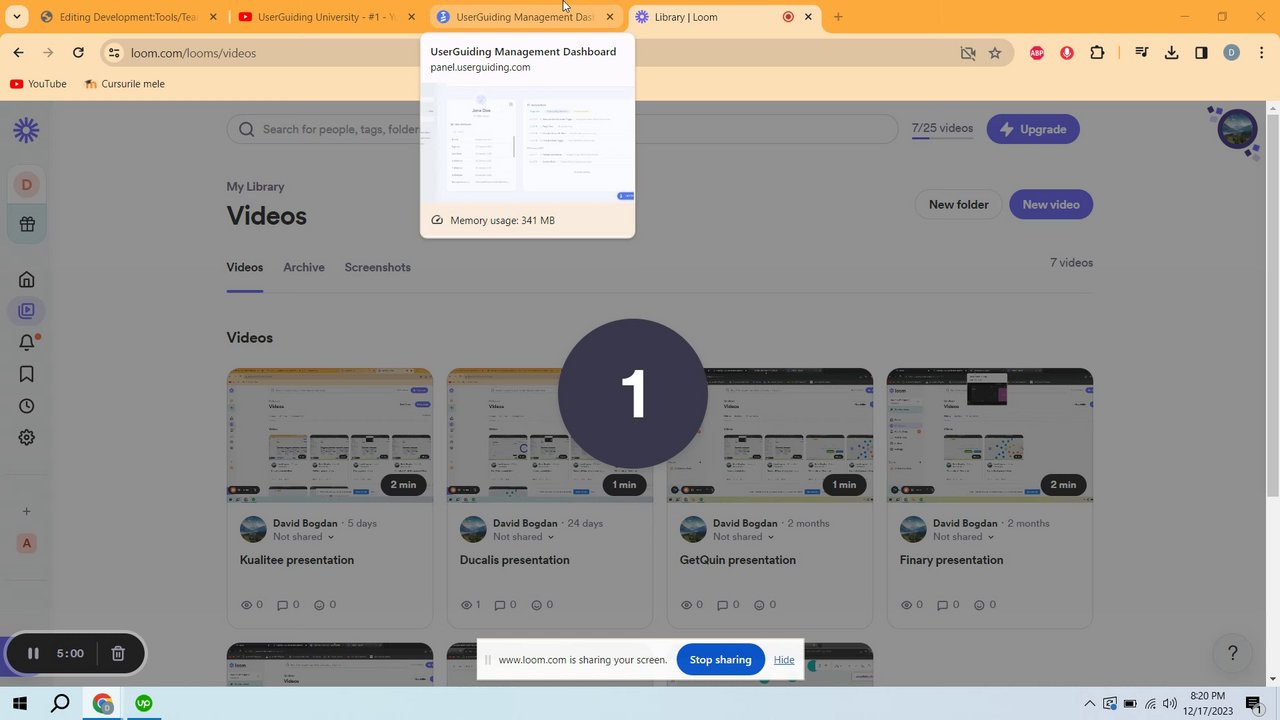Open the gift rewards icon in sidebar
Viewport: 1280px width, 720px height.
click(26, 224)
